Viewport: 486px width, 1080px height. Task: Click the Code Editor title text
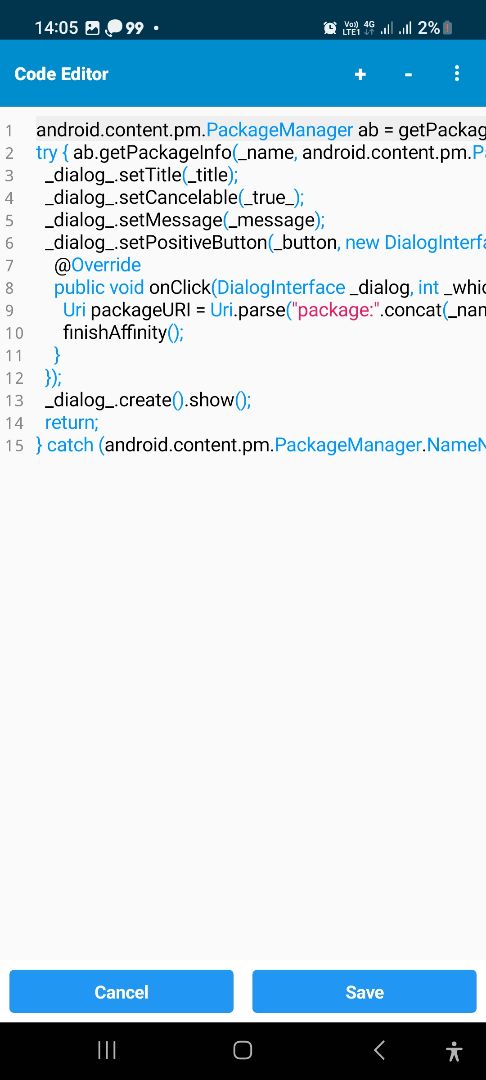tap(61, 74)
